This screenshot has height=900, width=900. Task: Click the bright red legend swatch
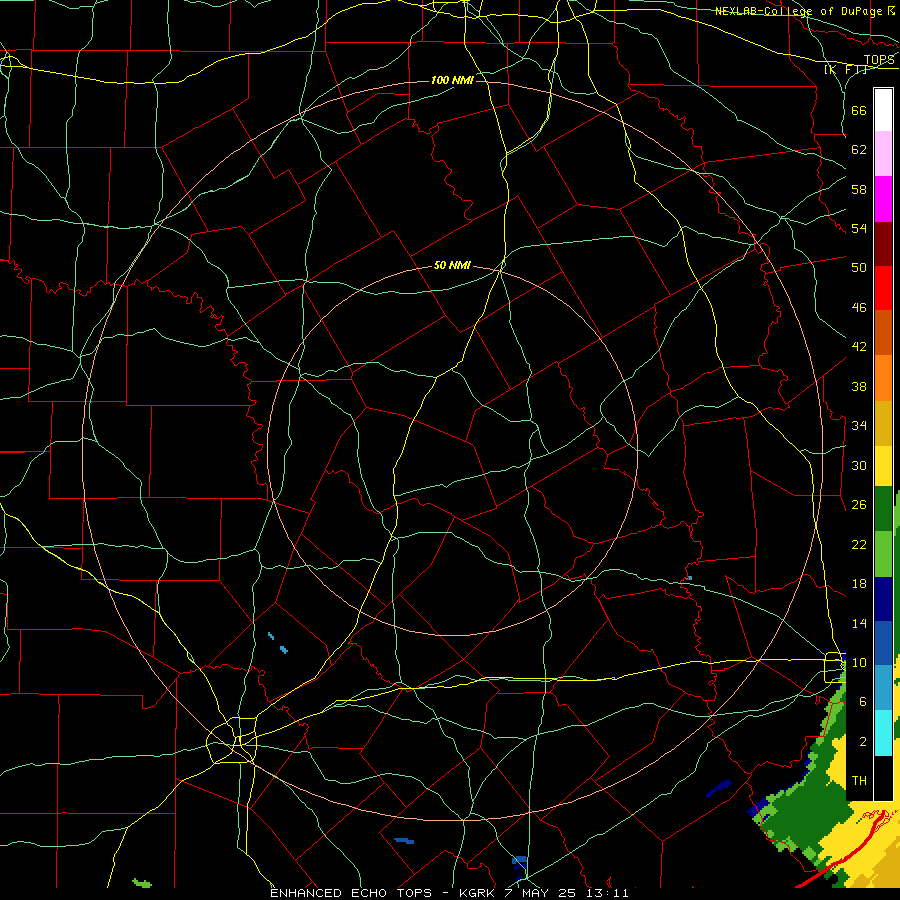click(883, 288)
